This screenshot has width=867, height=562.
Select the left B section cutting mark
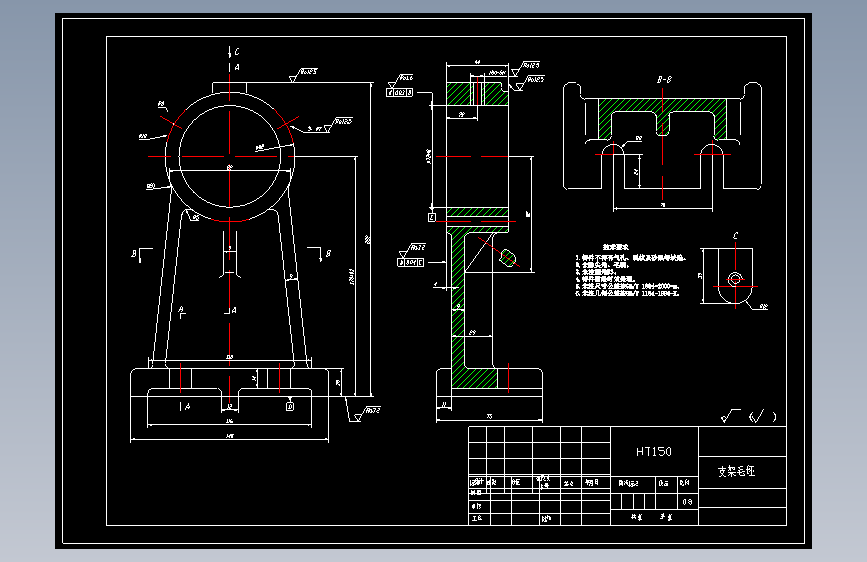[x=142, y=254]
